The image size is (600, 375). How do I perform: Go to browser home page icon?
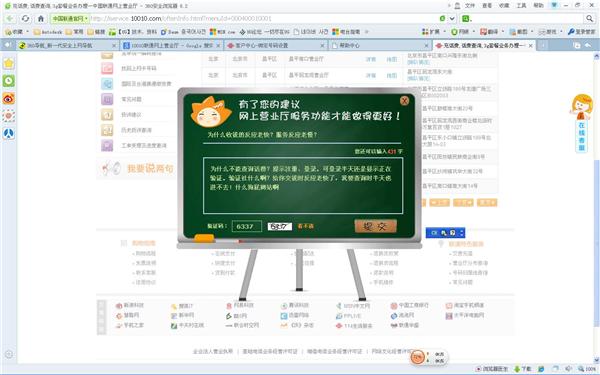41,18
